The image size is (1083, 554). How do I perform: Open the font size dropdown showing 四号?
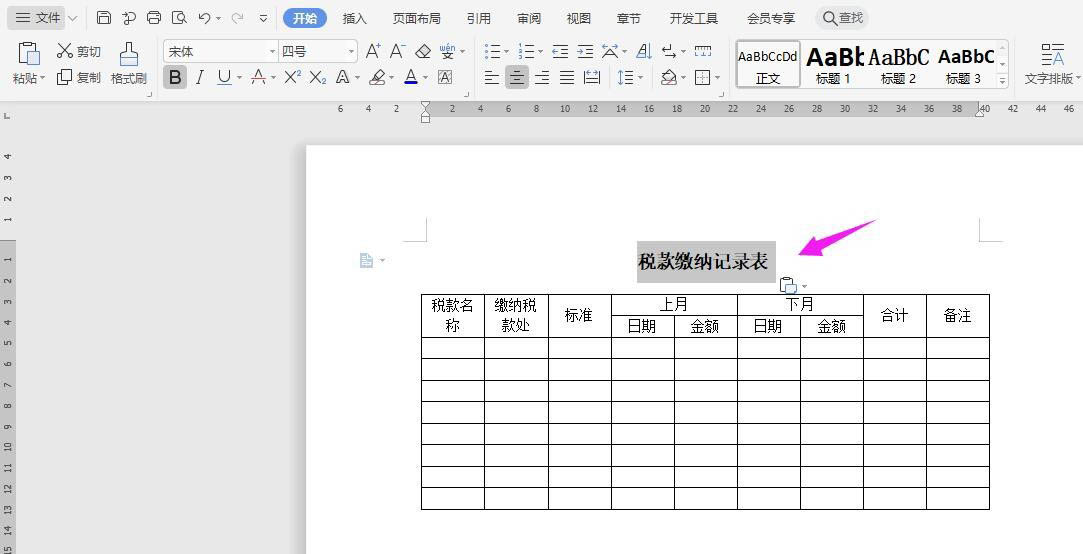(x=318, y=51)
